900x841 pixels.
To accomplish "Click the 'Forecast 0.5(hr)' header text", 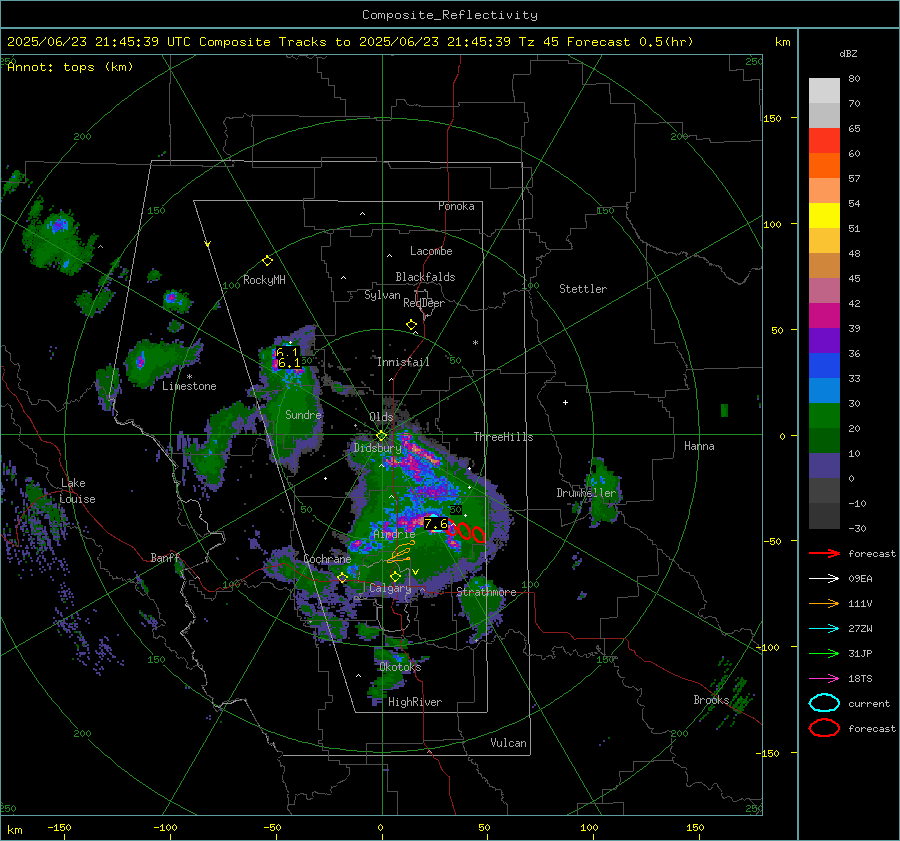I will coord(630,42).
